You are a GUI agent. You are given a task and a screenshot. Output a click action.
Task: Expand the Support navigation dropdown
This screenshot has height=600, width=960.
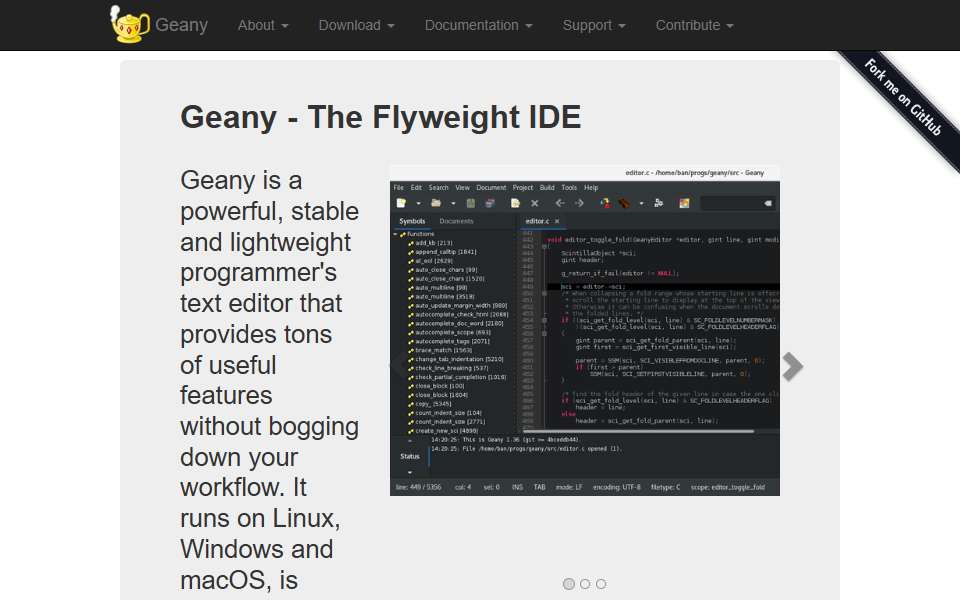pyautogui.click(x=594, y=25)
